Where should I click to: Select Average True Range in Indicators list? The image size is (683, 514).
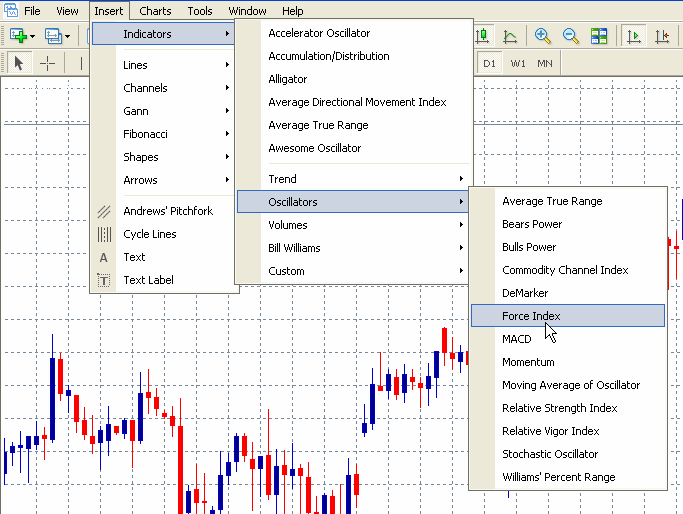click(x=353, y=125)
